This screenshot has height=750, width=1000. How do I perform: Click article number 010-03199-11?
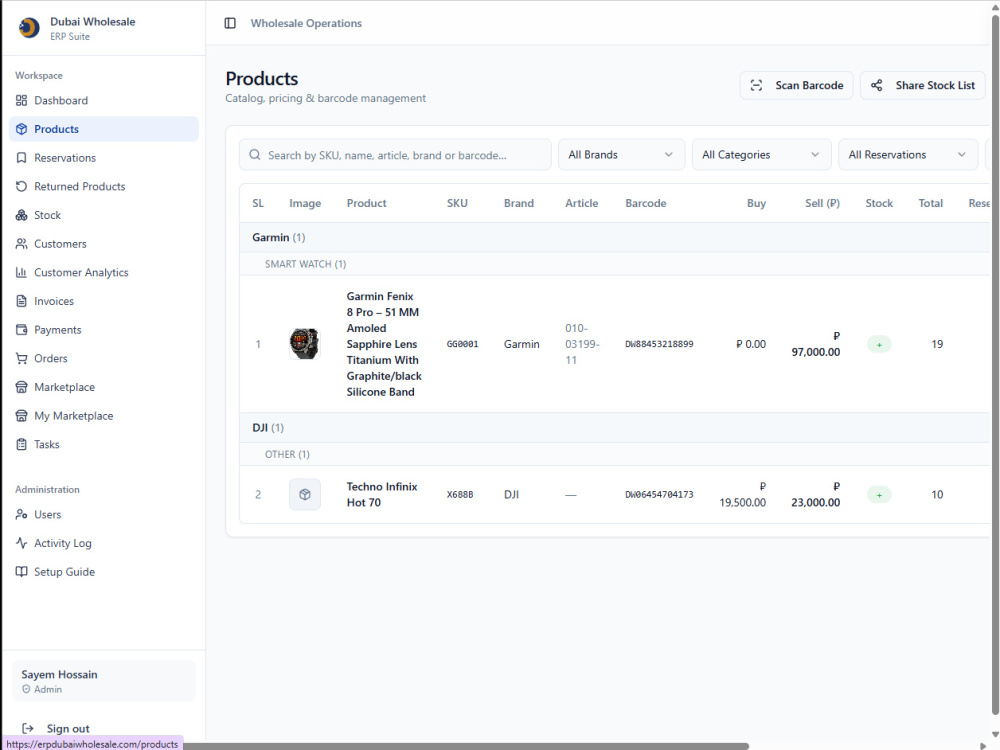point(582,344)
